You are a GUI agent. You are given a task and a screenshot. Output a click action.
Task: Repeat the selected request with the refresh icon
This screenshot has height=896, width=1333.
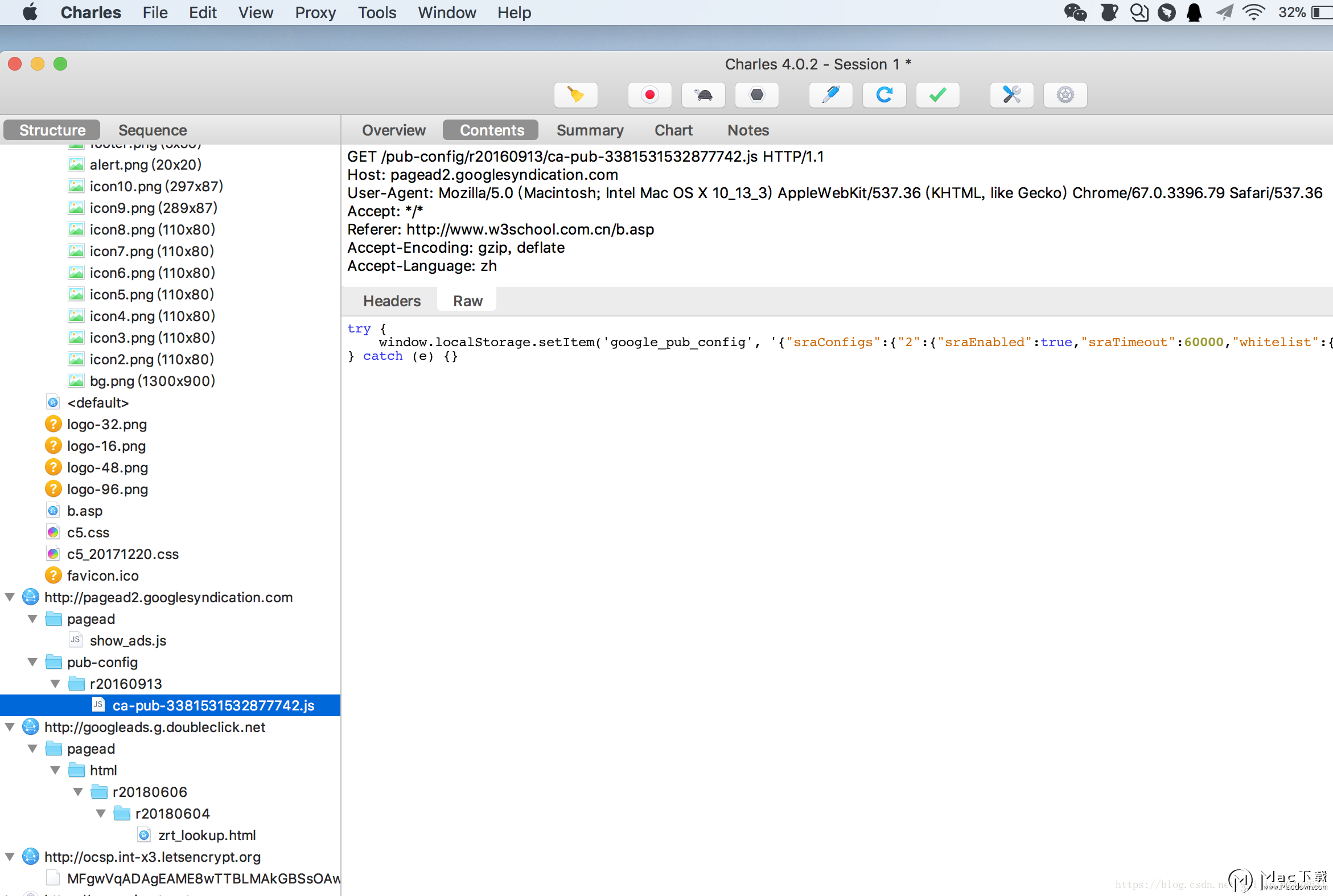(x=884, y=95)
